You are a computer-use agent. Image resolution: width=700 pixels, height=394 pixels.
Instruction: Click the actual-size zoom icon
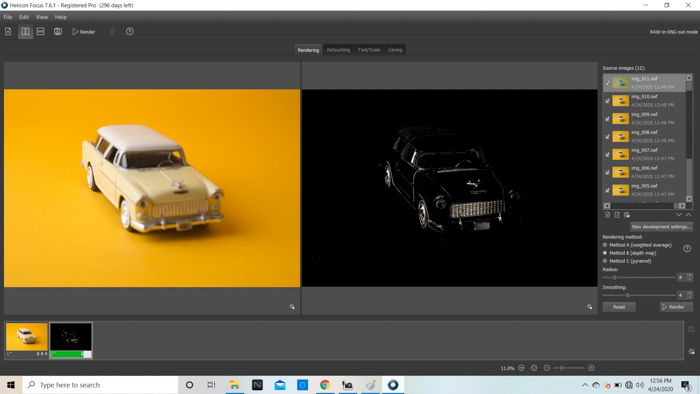point(534,368)
